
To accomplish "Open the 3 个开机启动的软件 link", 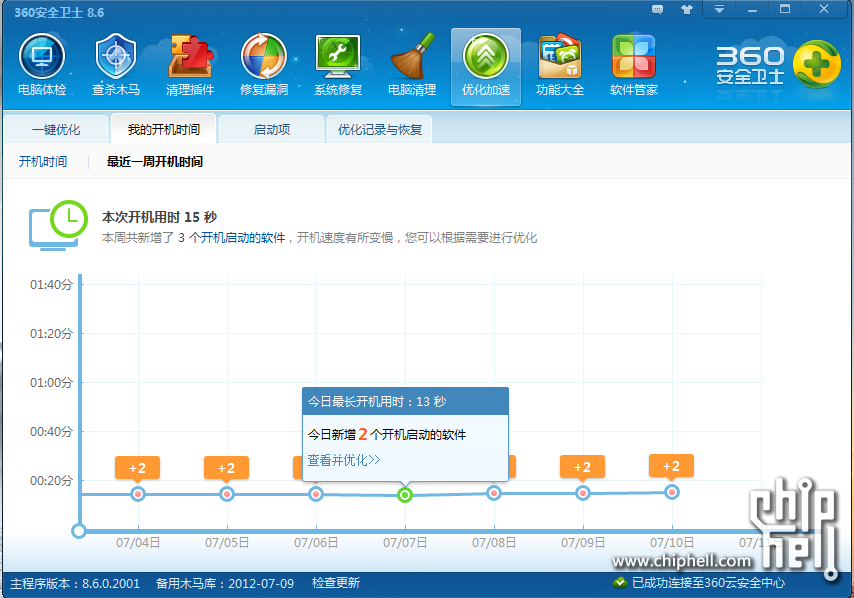I will [x=231, y=237].
